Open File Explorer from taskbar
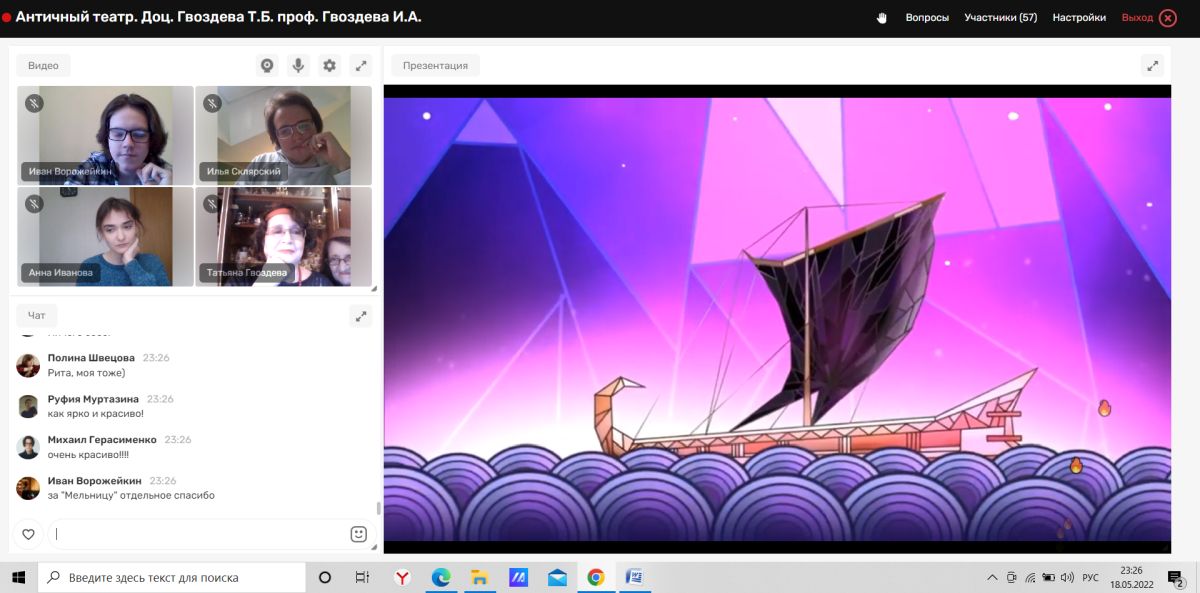Viewport: 1200px width, 593px height. tap(479, 577)
